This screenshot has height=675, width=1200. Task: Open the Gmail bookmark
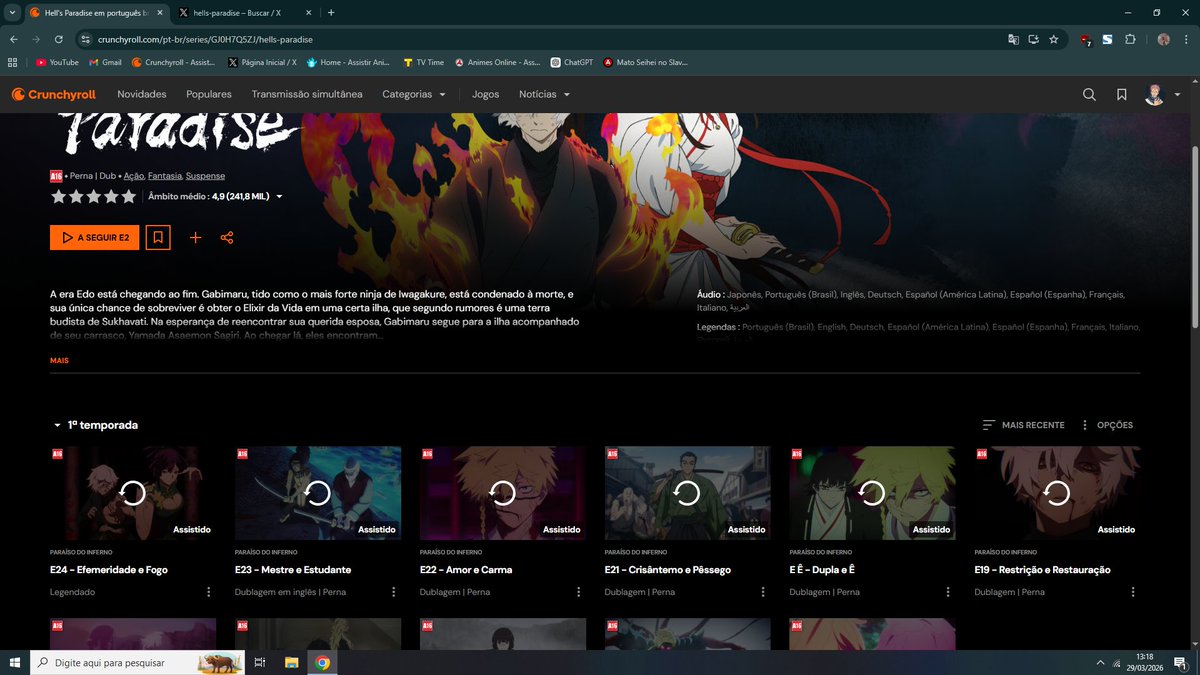[105, 62]
